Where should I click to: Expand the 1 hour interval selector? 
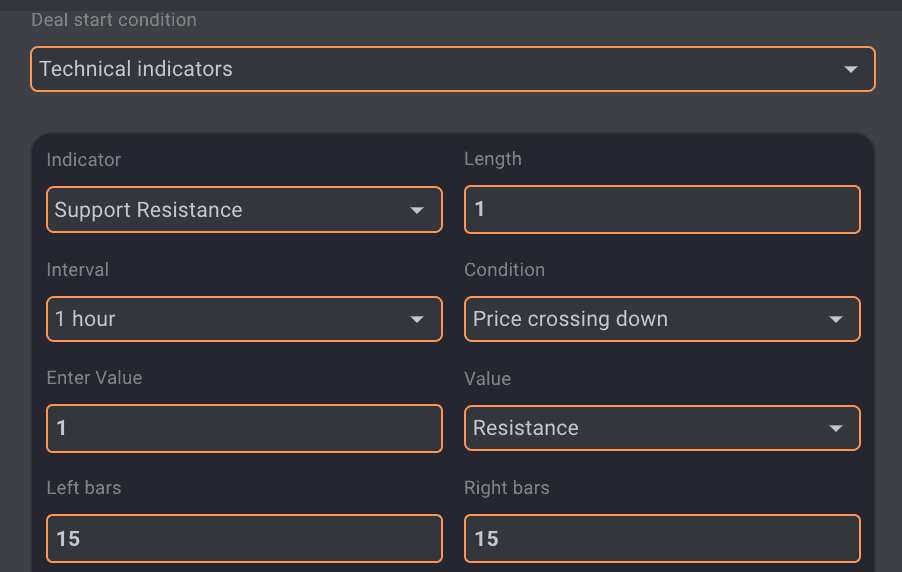[230, 319]
